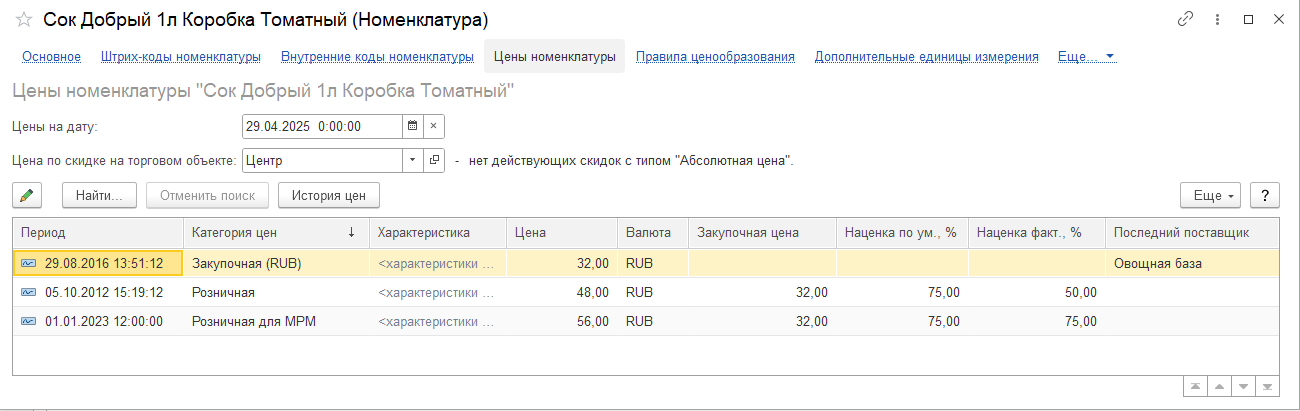Click the price date input field
The height and width of the screenshot is (411, 1300).
(x=320, y=126)
